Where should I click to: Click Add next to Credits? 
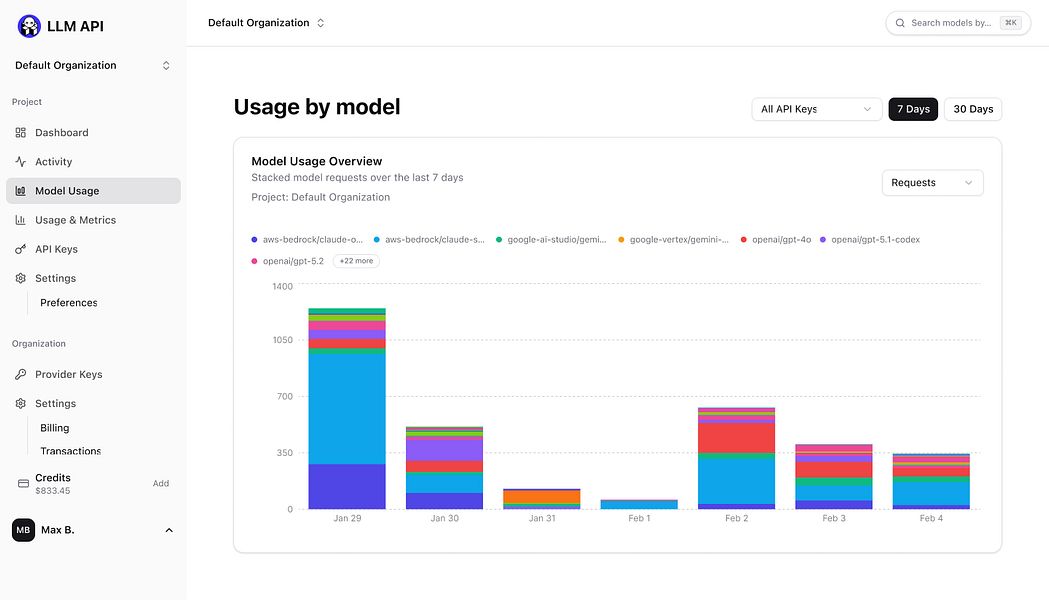pos(161,484)
